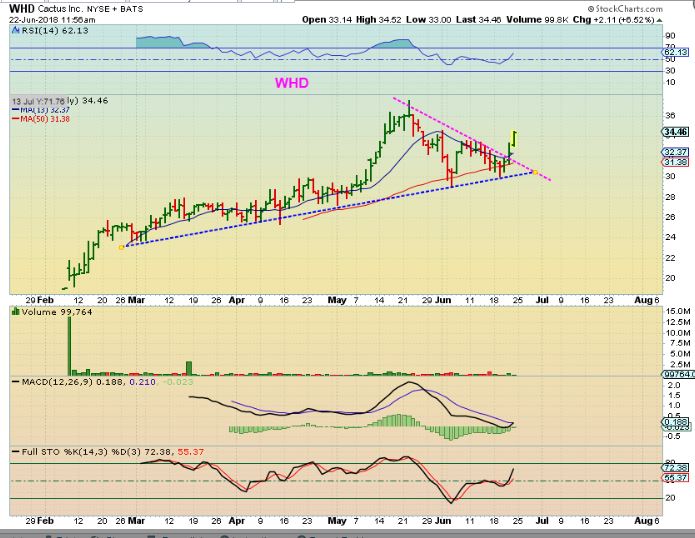695x538 pixels.
Task: Click the blue dotted ascending support trendline
Action: pyautogui.click(x=300, y=212)
